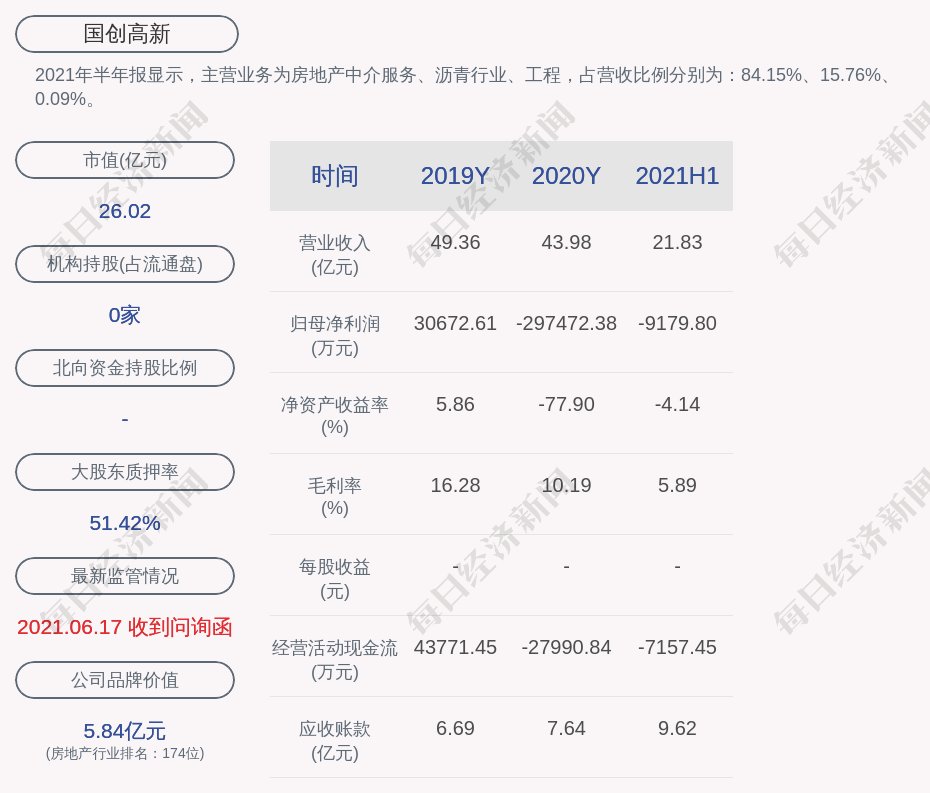
Task: Click the 时间 column header
Action: click(335, 176)
